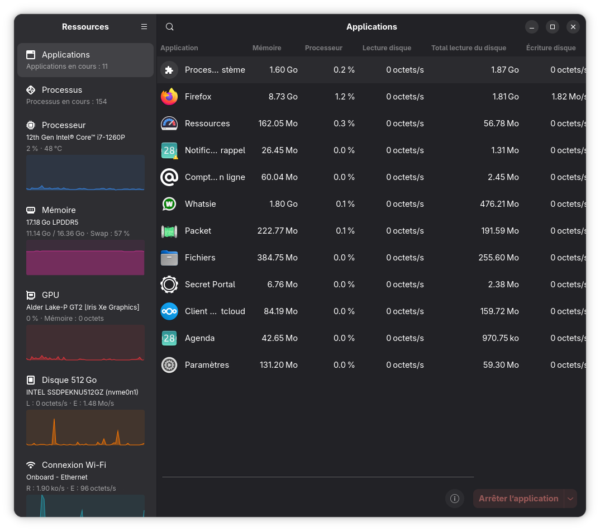Select the Secret Portal row name
This screenshot has height=531, width=600.
pos(210,284)
